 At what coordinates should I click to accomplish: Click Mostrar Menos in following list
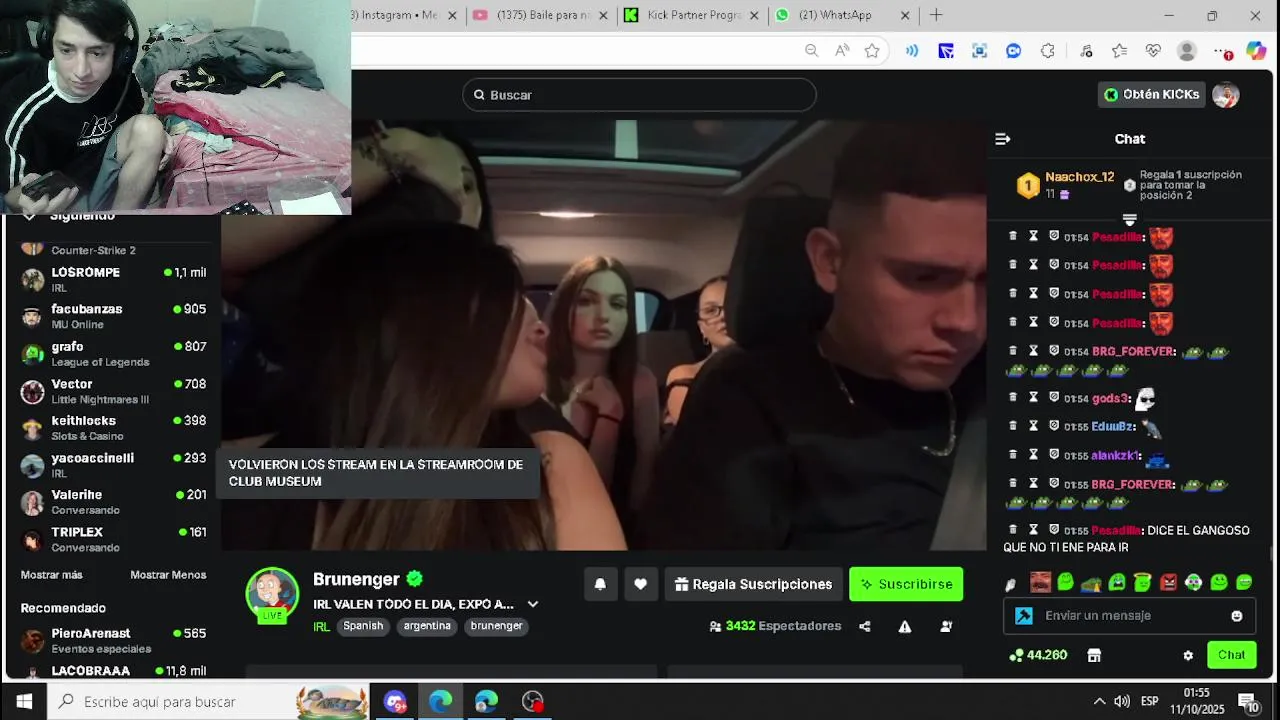coord(168,575)
